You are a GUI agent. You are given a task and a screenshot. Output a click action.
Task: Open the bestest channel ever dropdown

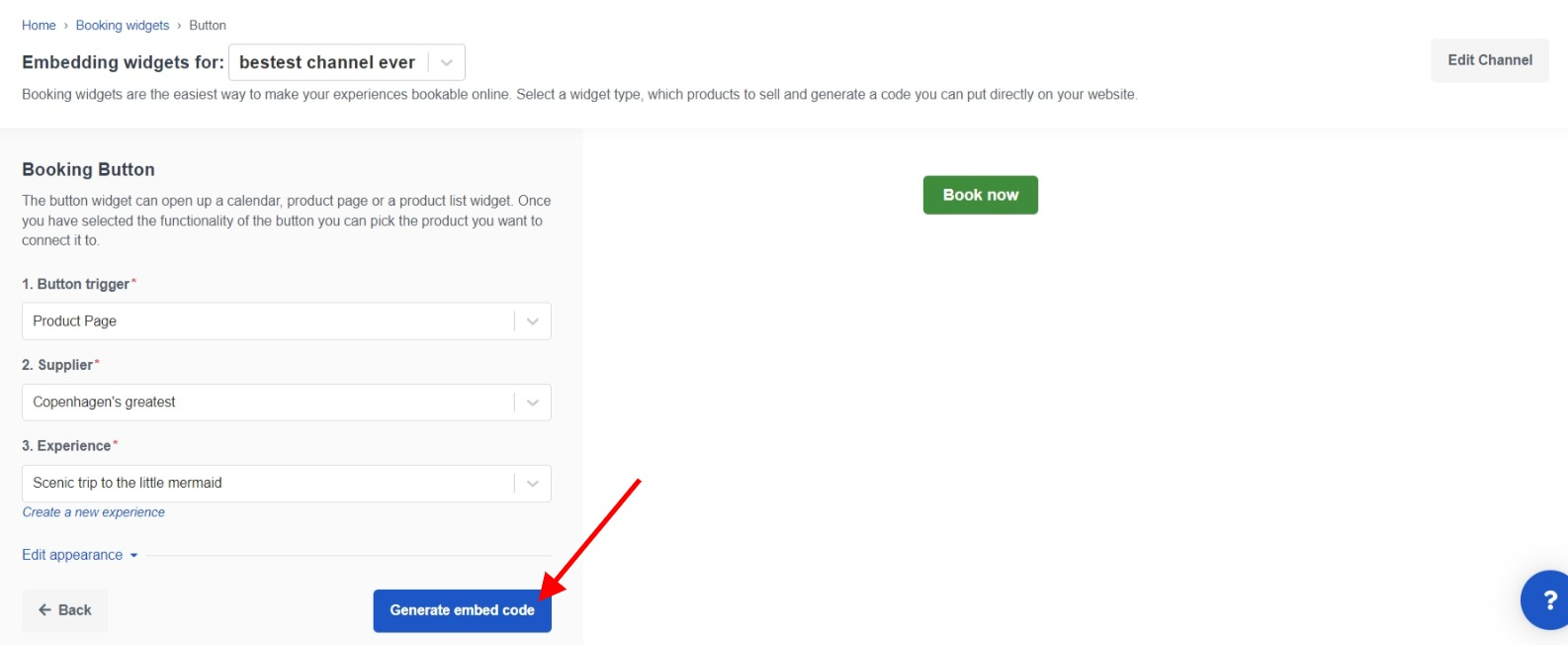click(336, 61)
